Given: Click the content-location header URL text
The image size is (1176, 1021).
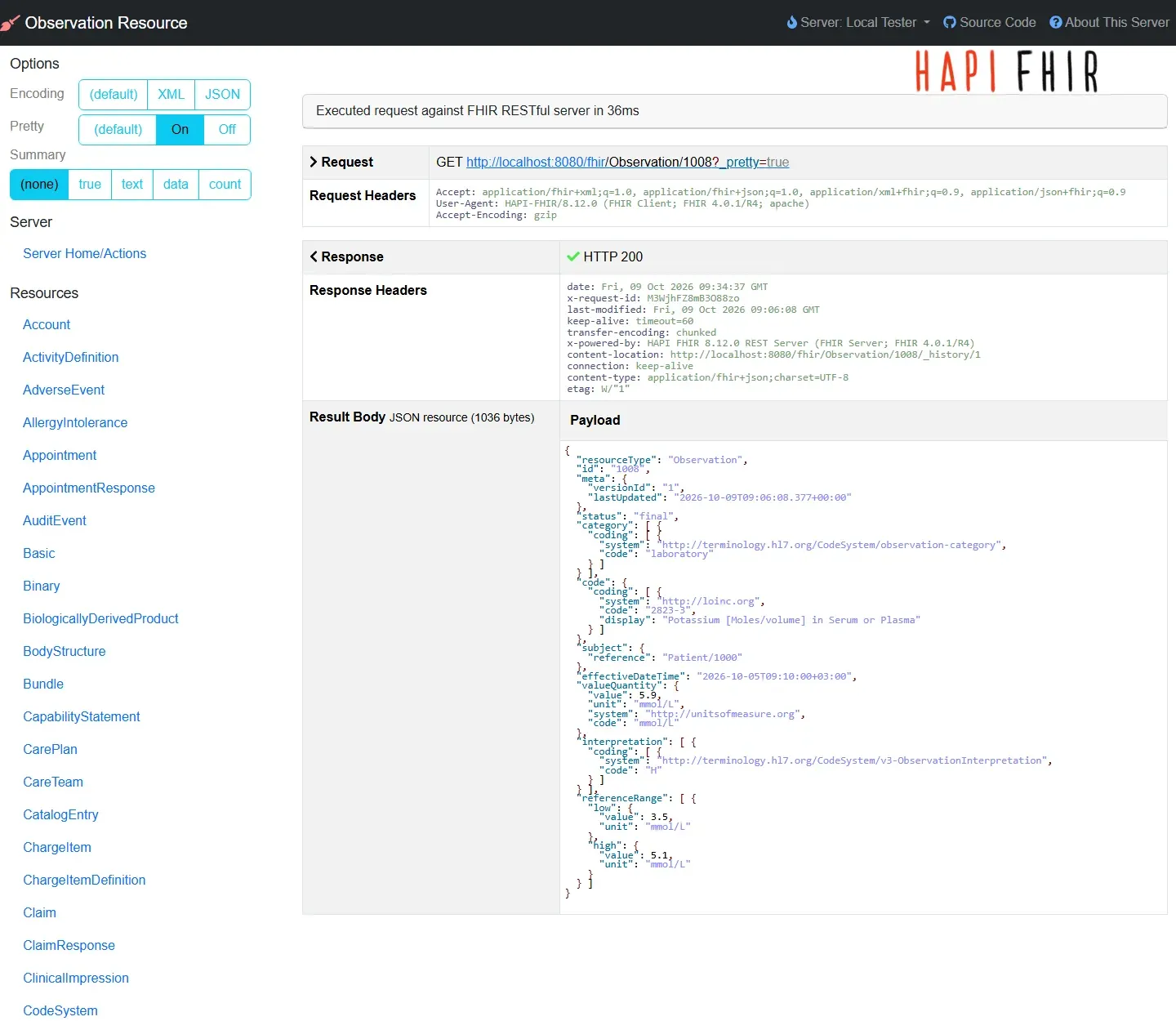Looking at the screenshot, I should click(826, 354).
